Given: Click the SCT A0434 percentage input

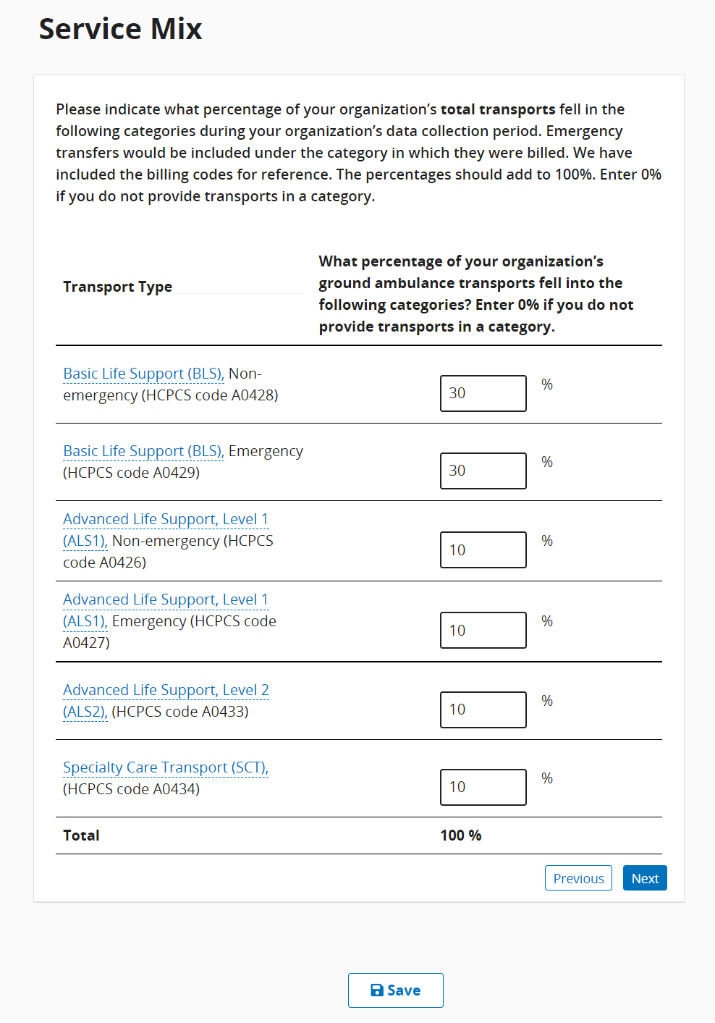Looking at the screenshot, I should tap(483, 787).
